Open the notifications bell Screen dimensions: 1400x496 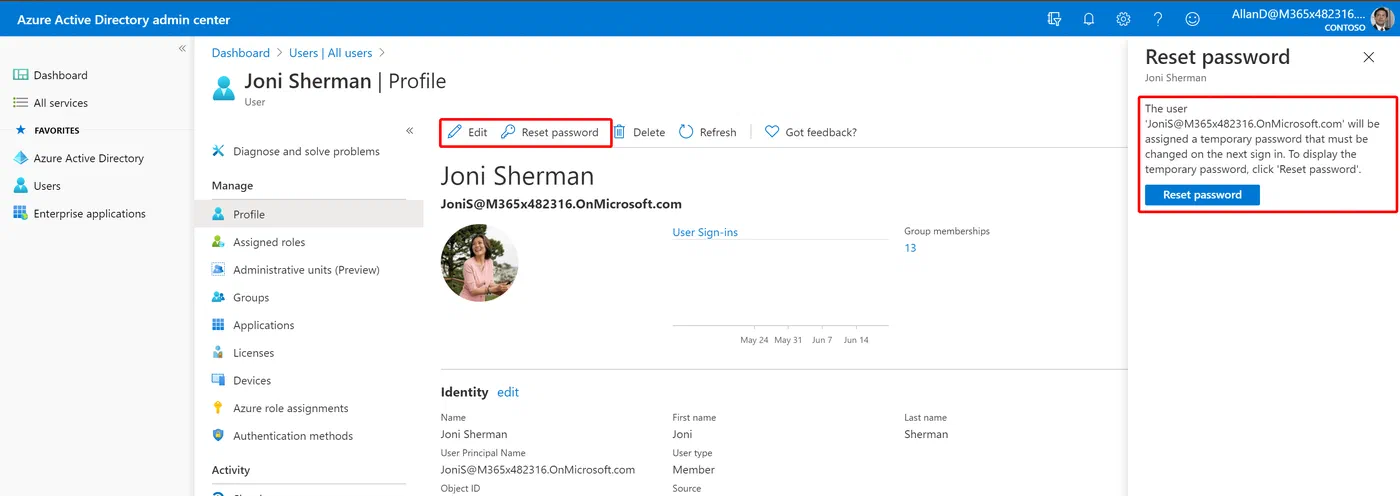1089,19
